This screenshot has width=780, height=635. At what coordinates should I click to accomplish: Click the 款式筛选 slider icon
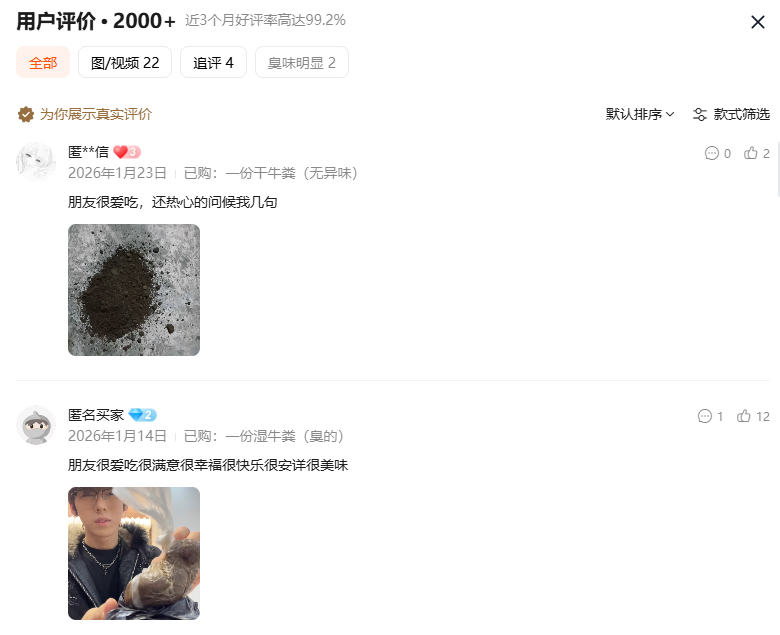click(x=699, y=114)
